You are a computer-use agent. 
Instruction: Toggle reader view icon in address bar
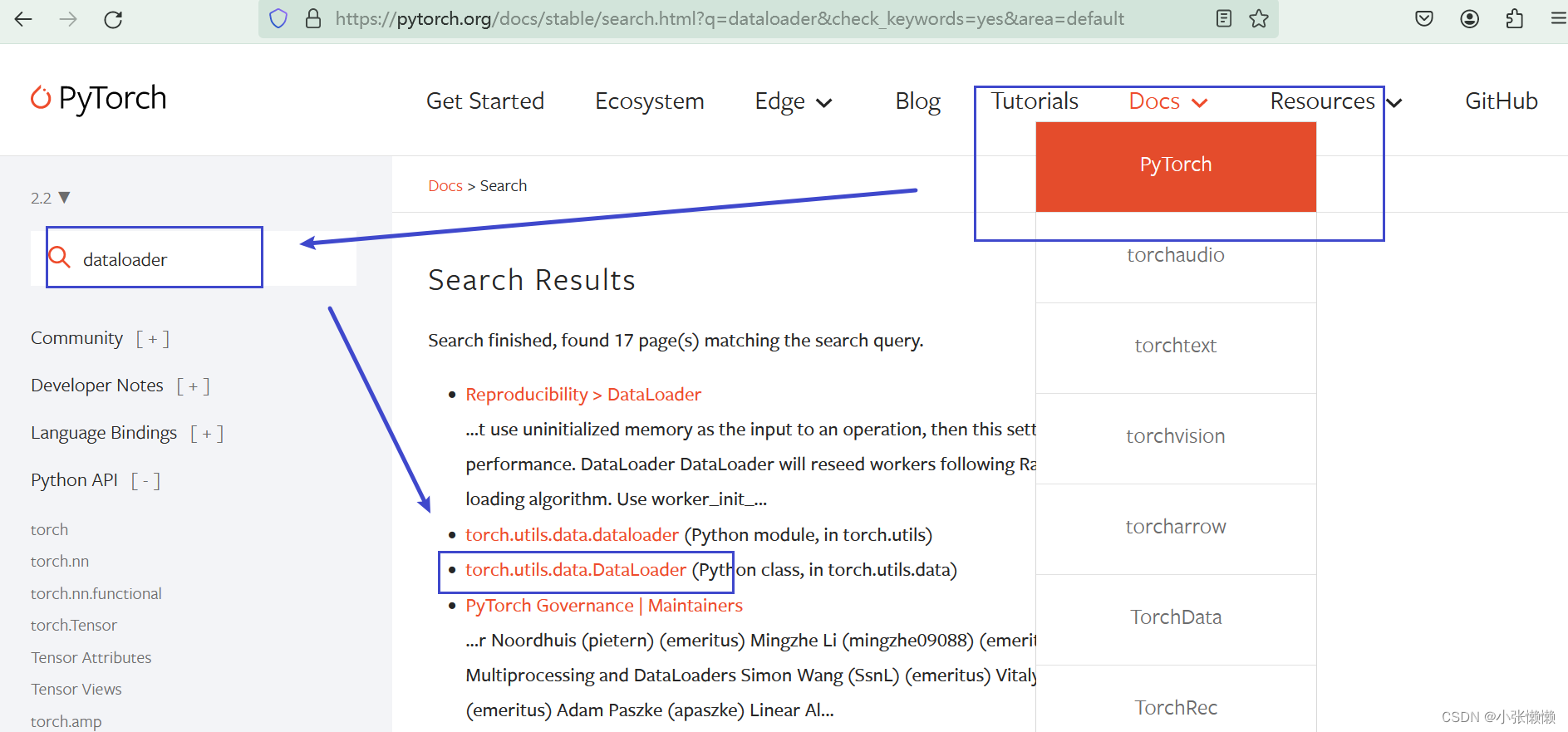tap(1223, 18)
